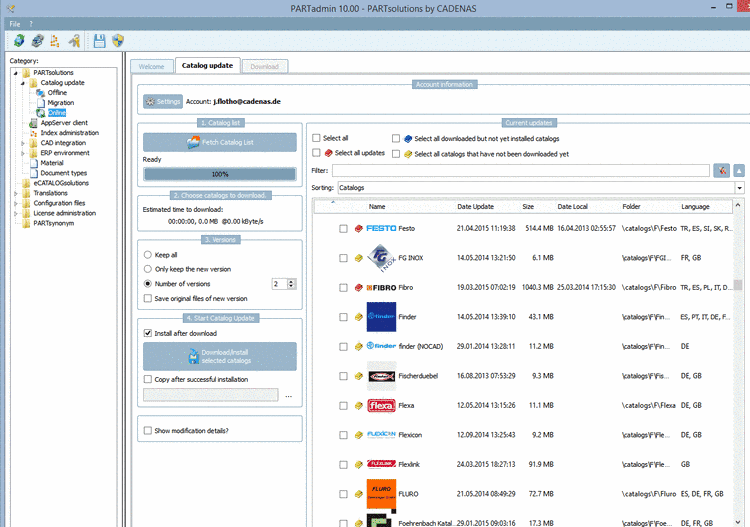
Task: Click the Index administration tree icon
Action: pos(33,133)
